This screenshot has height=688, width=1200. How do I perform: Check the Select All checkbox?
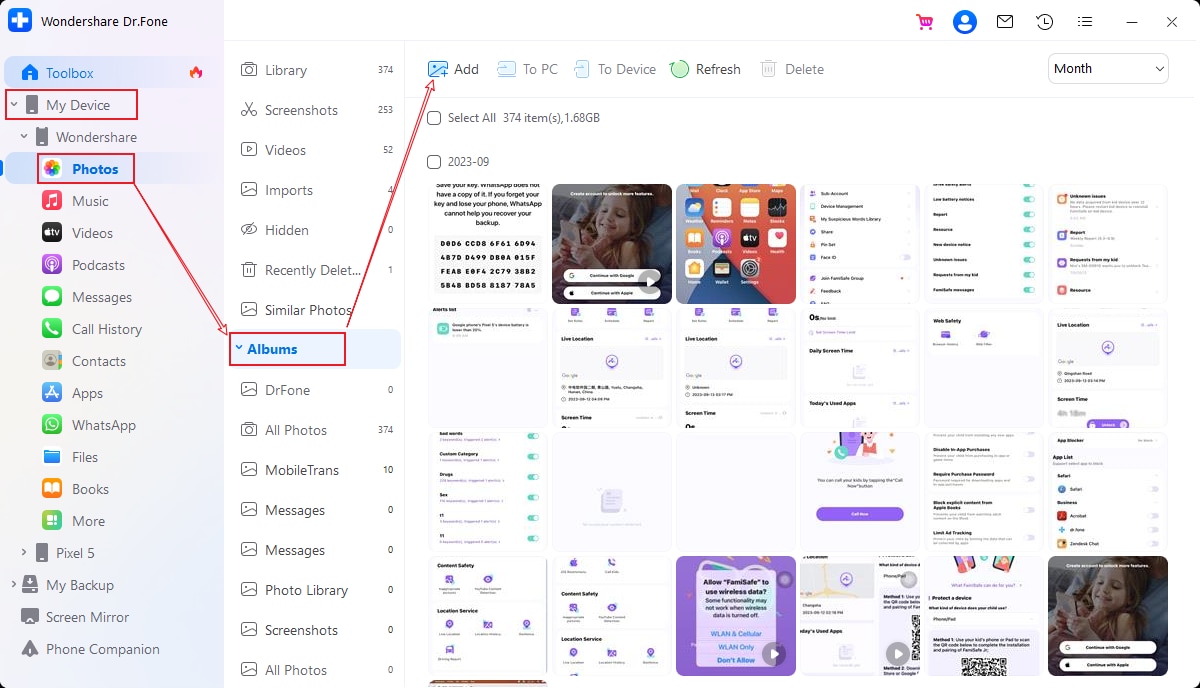click(434, 118)
